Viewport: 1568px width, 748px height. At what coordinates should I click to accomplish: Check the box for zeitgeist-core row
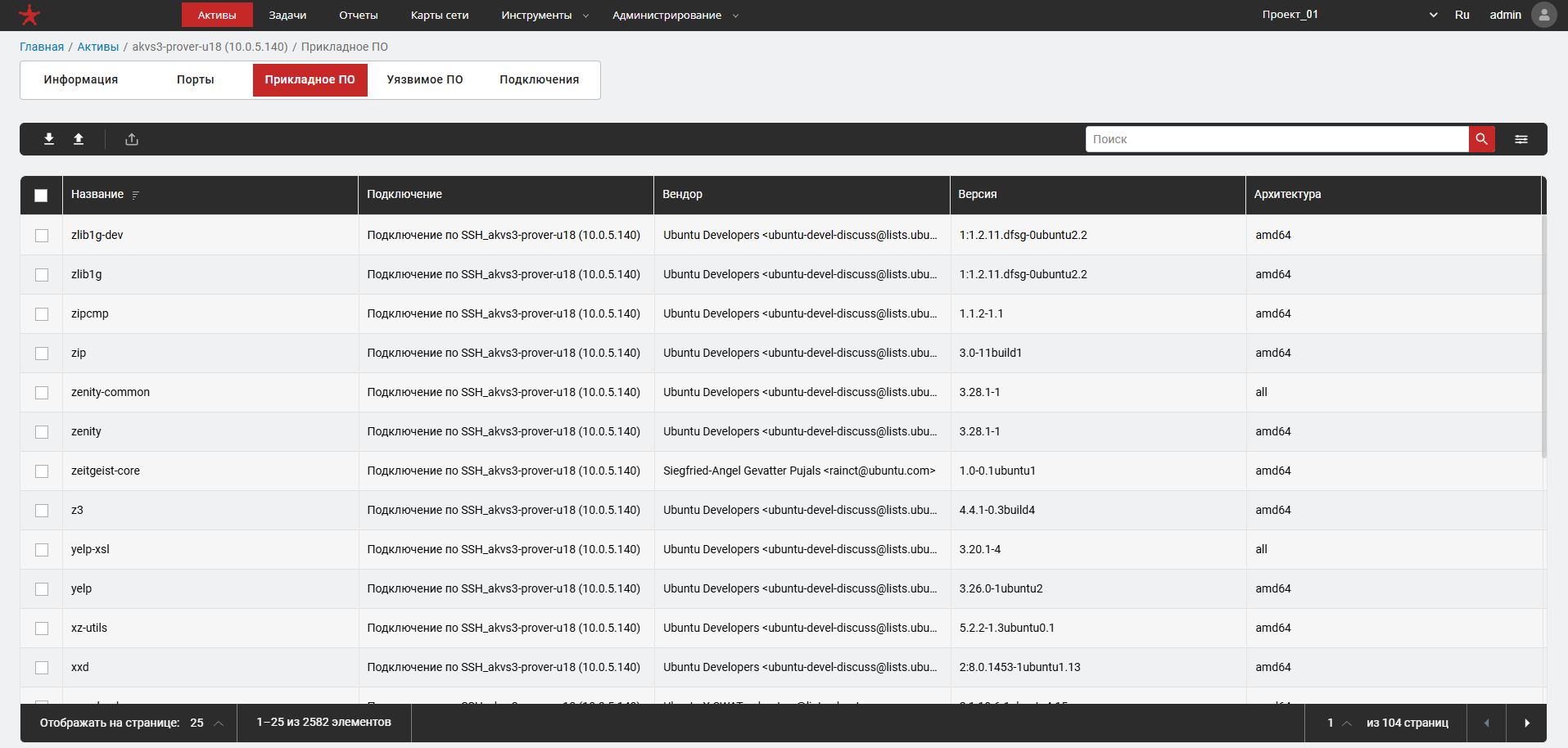click(x=42, y=471)
